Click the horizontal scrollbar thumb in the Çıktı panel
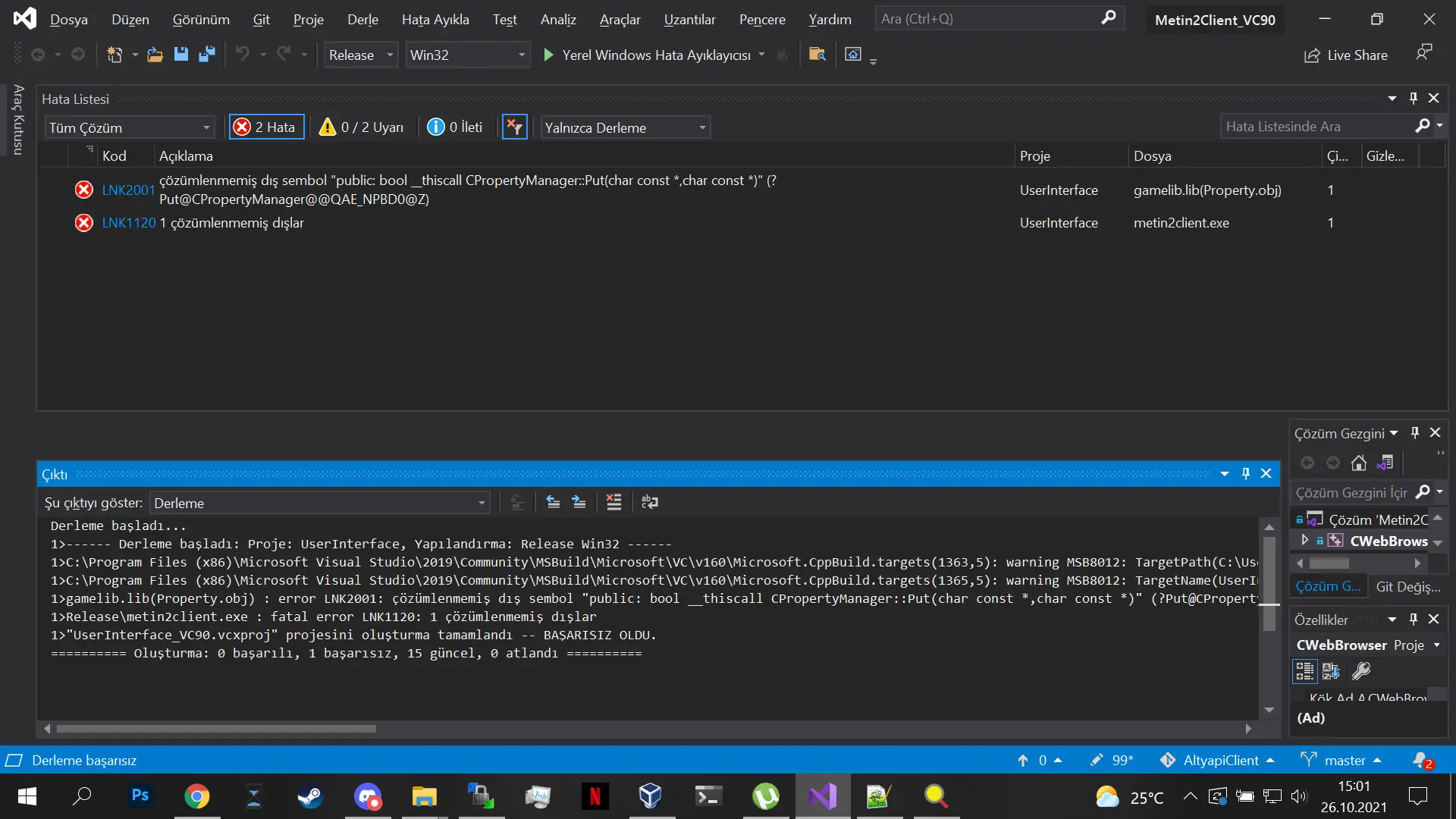Image resolution: width=1456 pixels, height=819 pixels. click(x=216, y=729)
